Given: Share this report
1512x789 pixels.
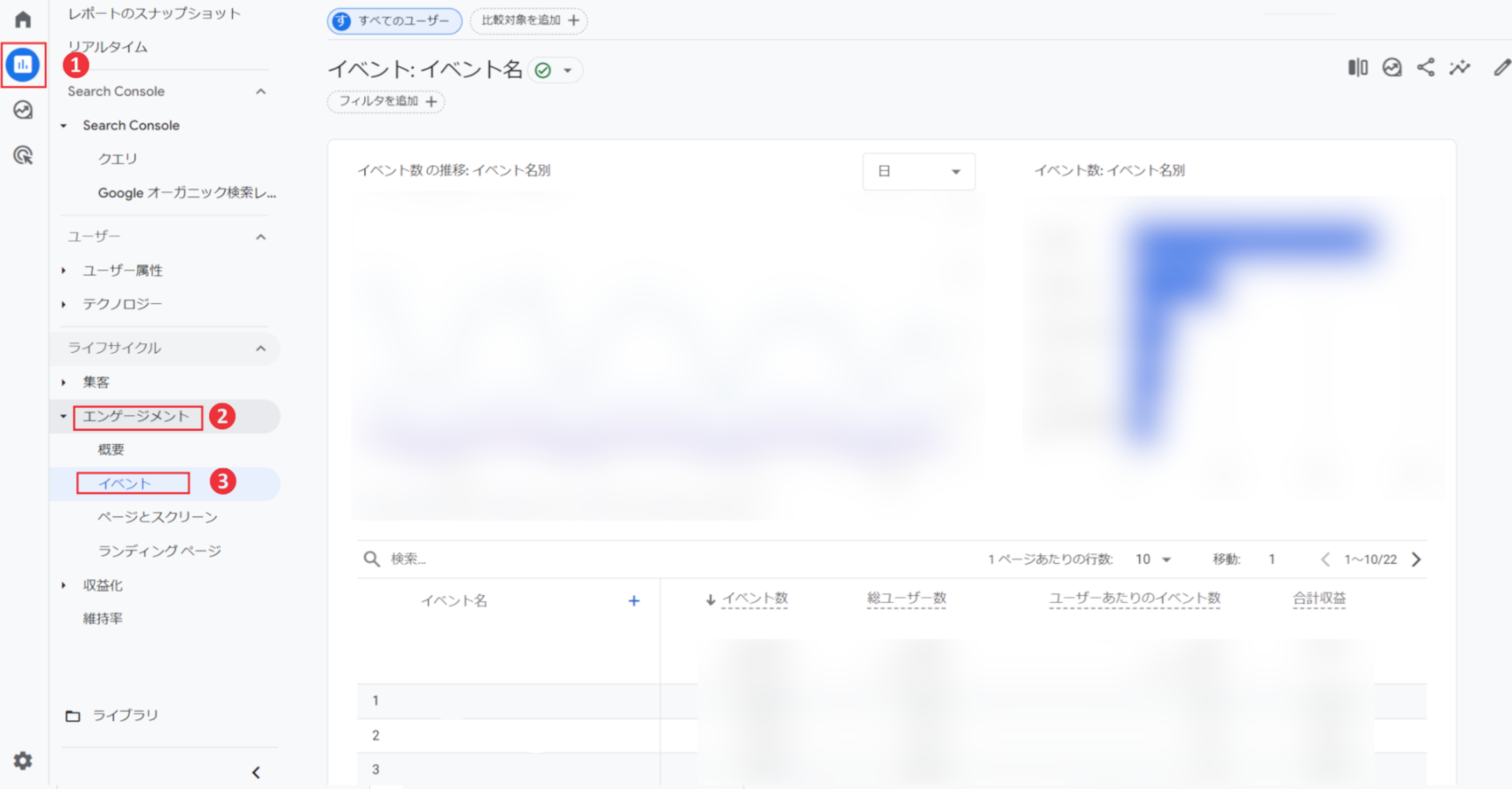Looking at the screenshot, I should point(1426,68).
